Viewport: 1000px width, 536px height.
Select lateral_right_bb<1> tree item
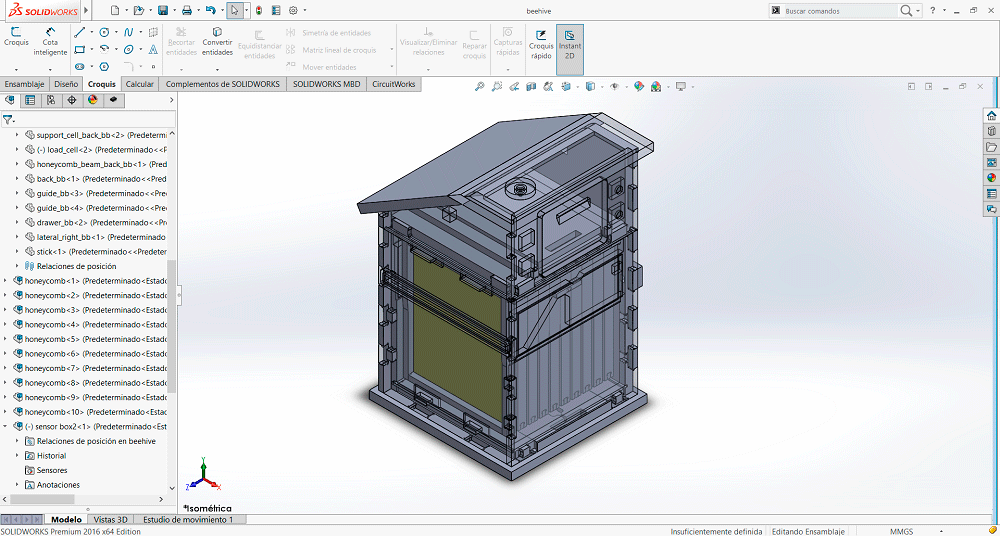[96, 237]
